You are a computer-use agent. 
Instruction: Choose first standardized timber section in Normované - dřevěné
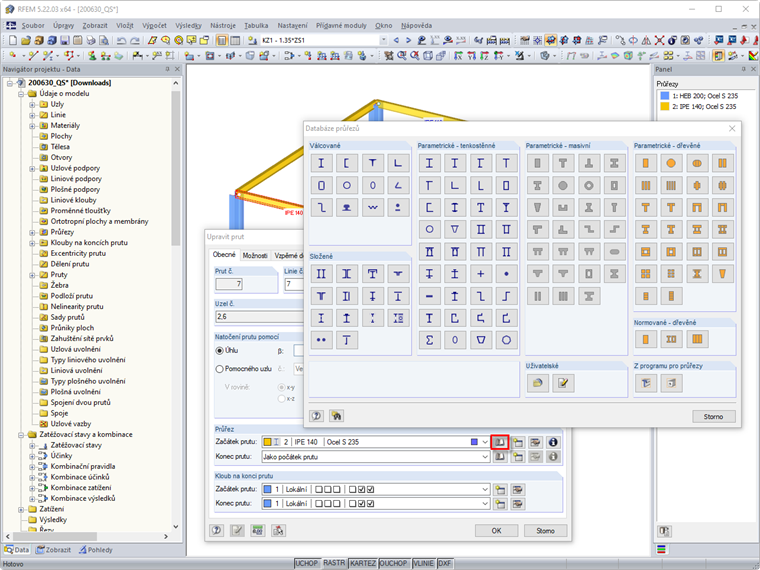point(646,339)
